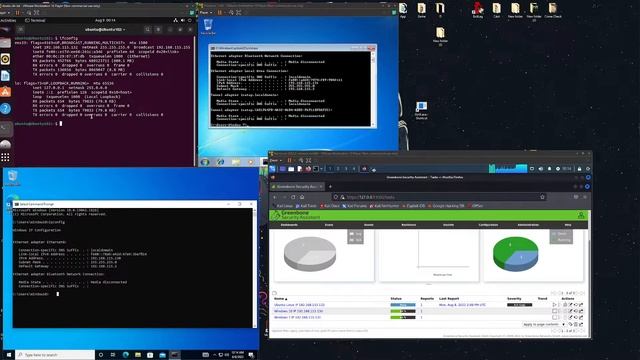640x360 pixels.
Task: Click scrollbar of Windows 7 command prompt
Action: (373, 89)
